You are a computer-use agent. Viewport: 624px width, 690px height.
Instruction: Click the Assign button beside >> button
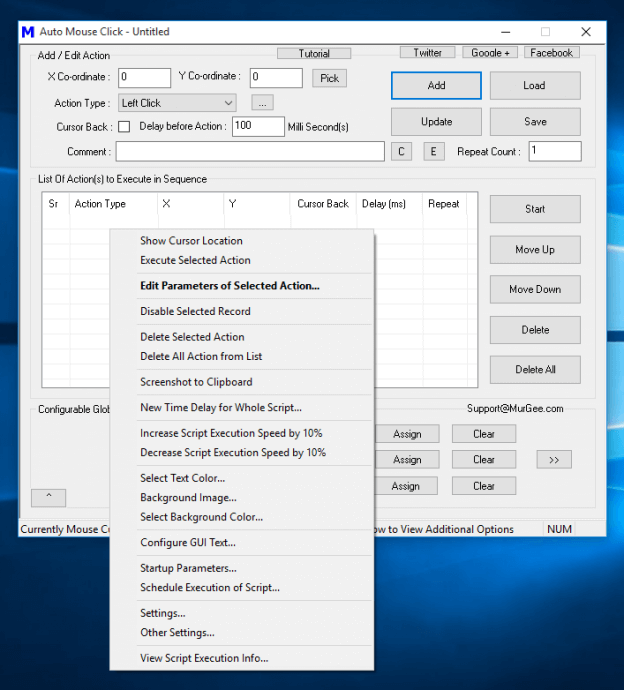tap(407, 460)
